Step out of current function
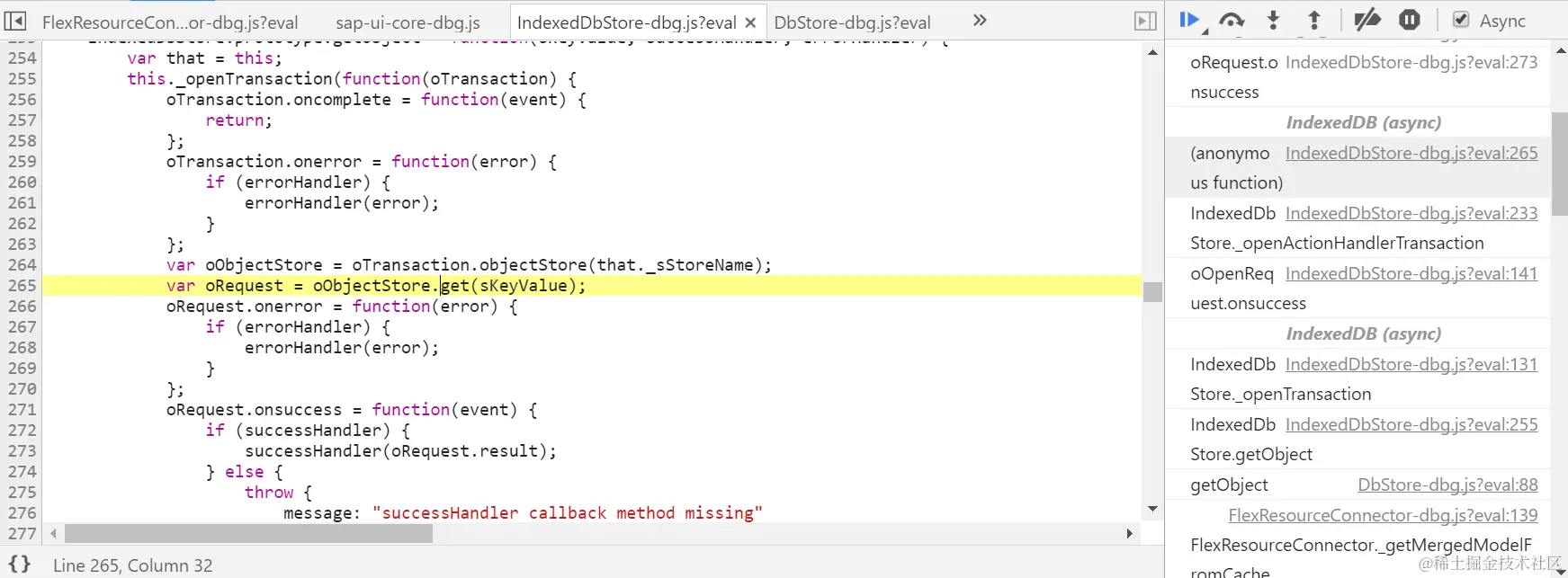 click(x=1314, y=21)
